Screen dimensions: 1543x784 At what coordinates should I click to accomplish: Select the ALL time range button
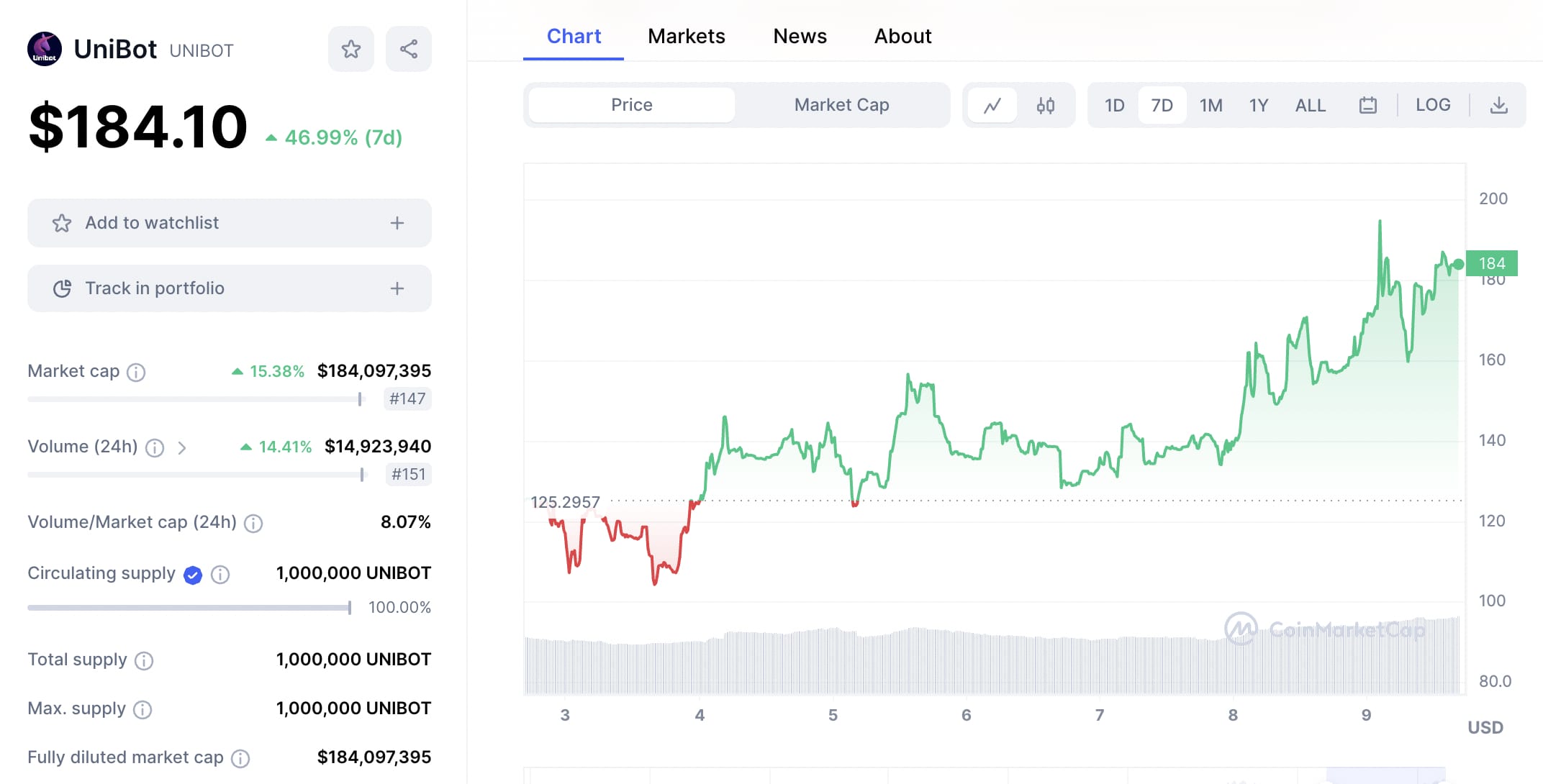(x=1310, y=106)
